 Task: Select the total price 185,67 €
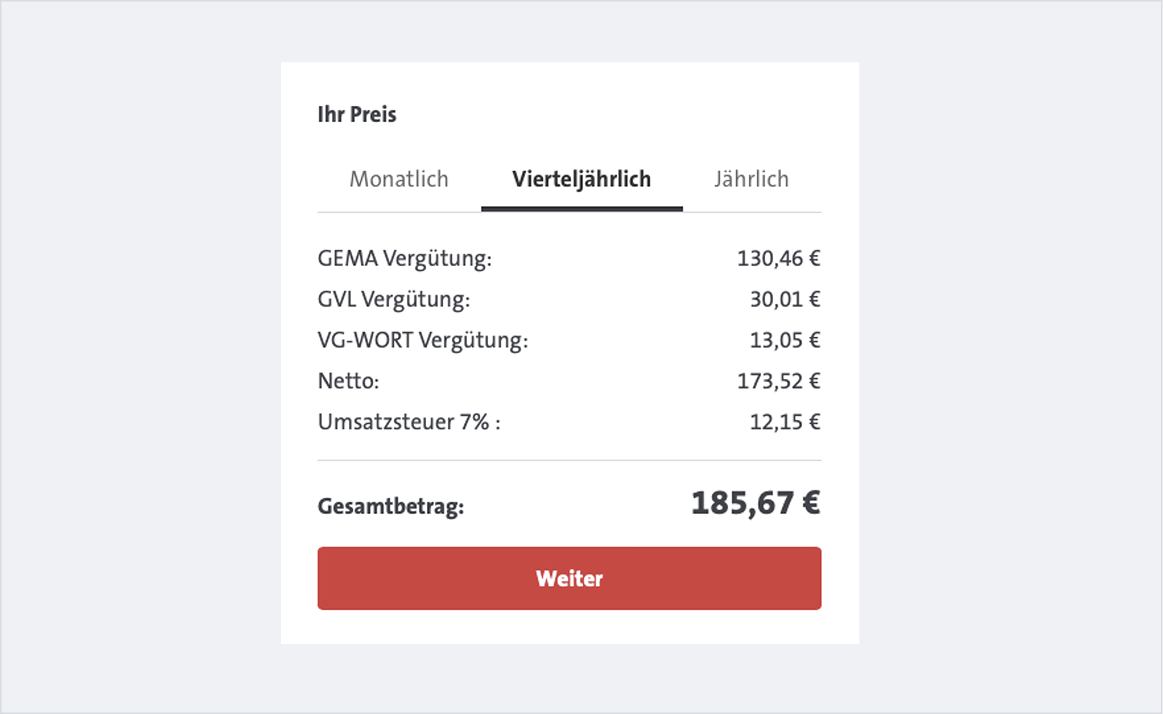(x=755, y=505)
